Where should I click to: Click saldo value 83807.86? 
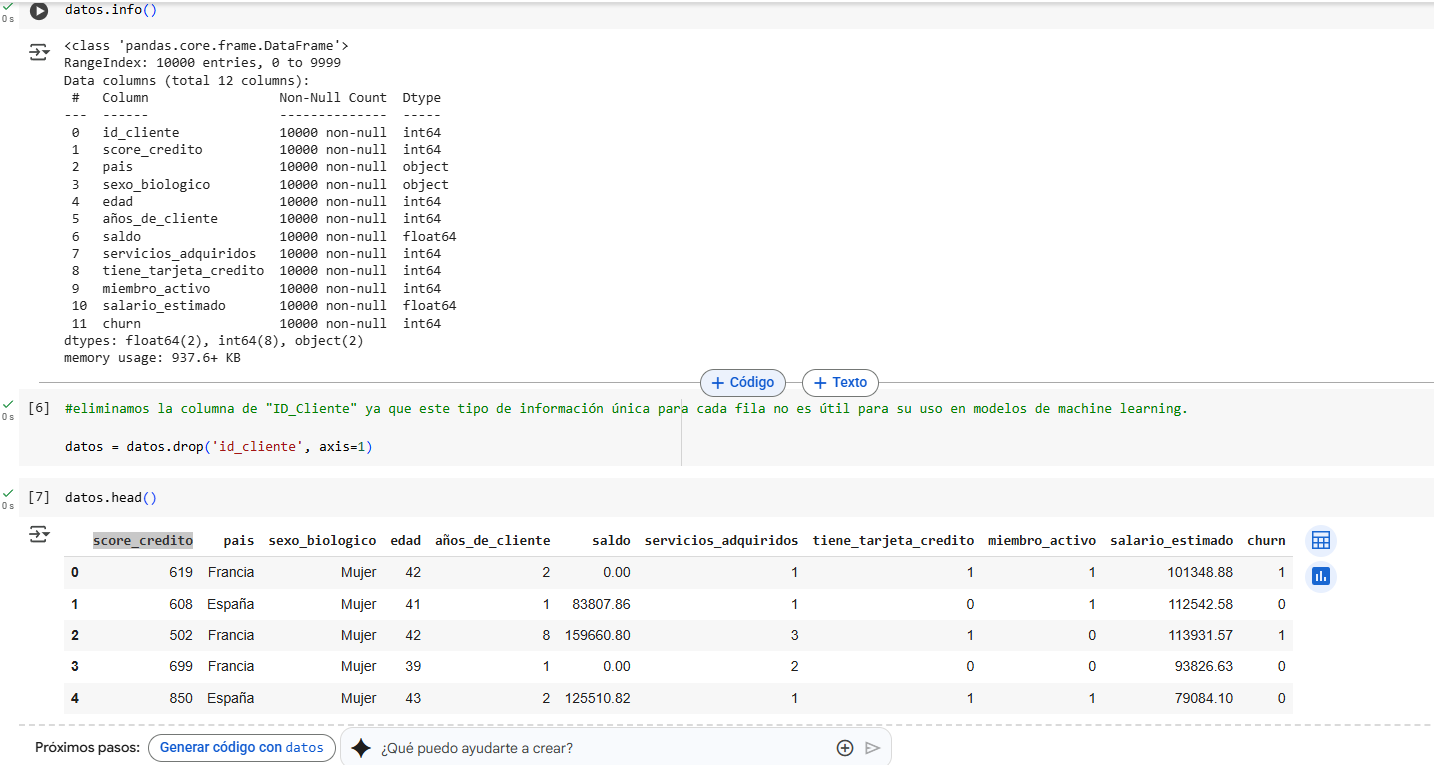click(x=601, y=604)
